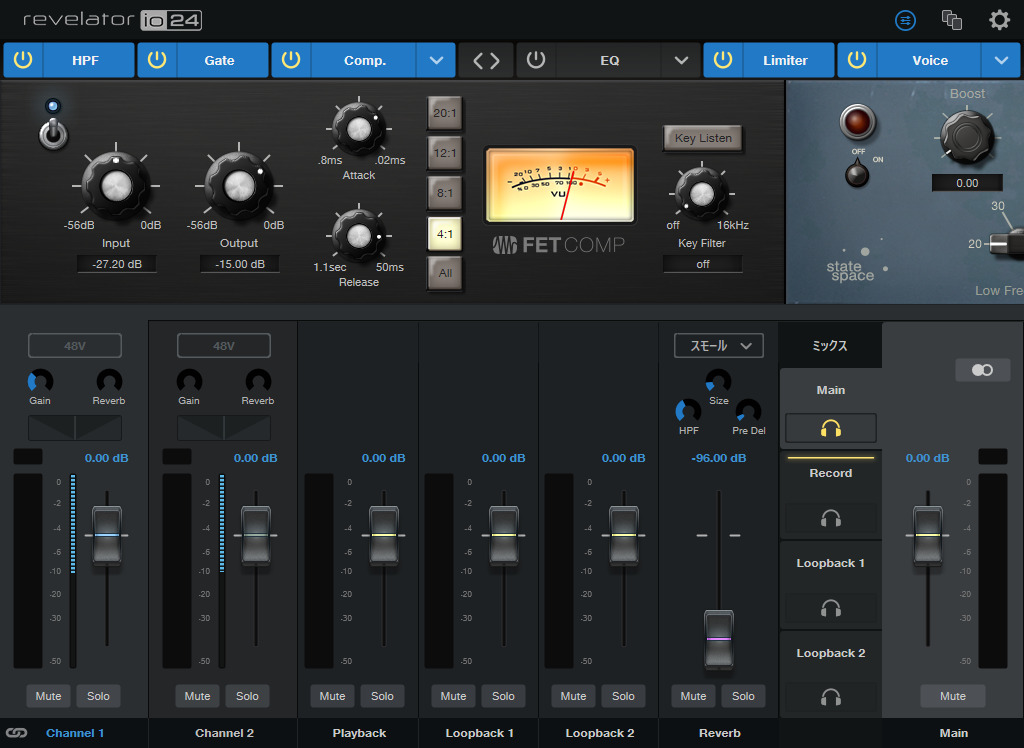The height and width of the screenshot is (748, 1024).
Task: Click Loopback 1 mix headphone icon
Action: (831, 609)
